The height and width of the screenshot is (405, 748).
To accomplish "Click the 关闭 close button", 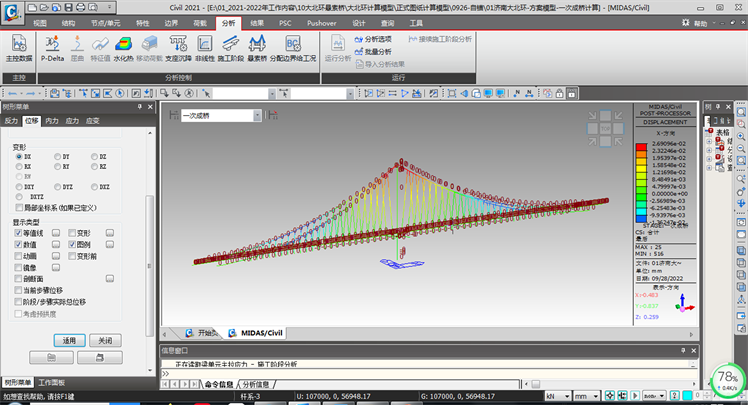I will (x=105, y=340).
